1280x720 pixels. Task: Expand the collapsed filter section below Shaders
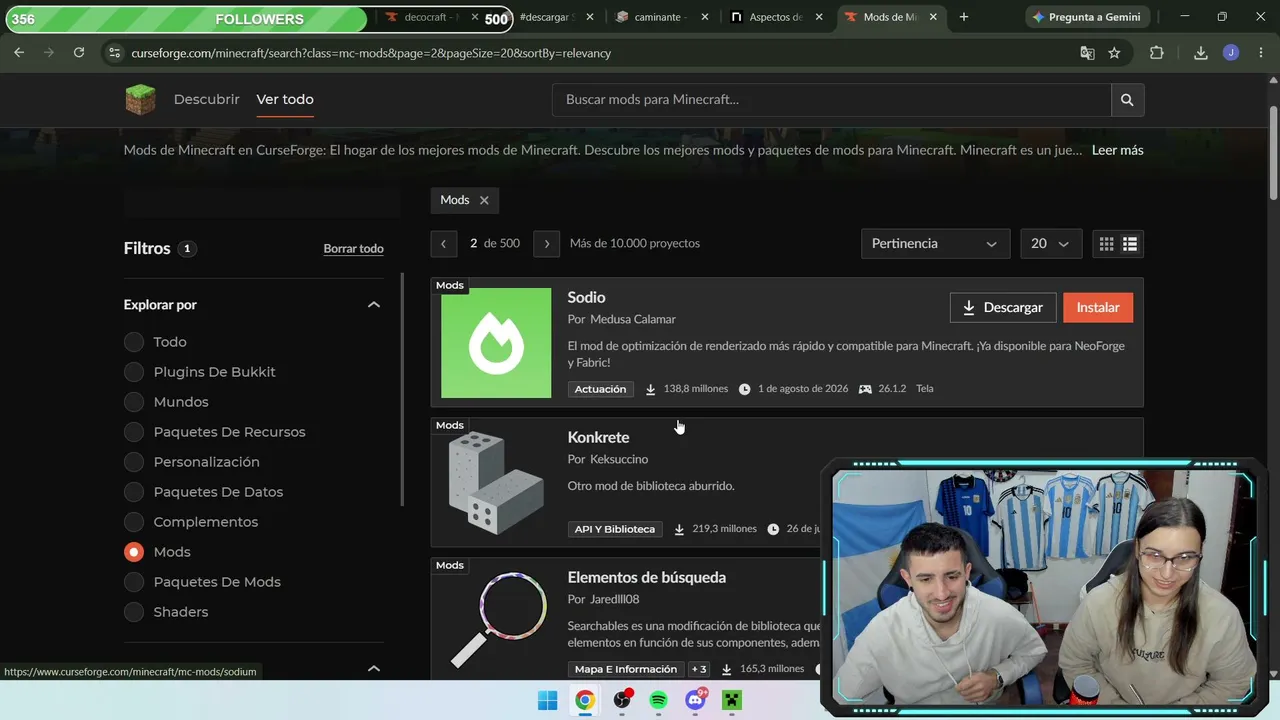pyautogui.click(x=374, y=668)
